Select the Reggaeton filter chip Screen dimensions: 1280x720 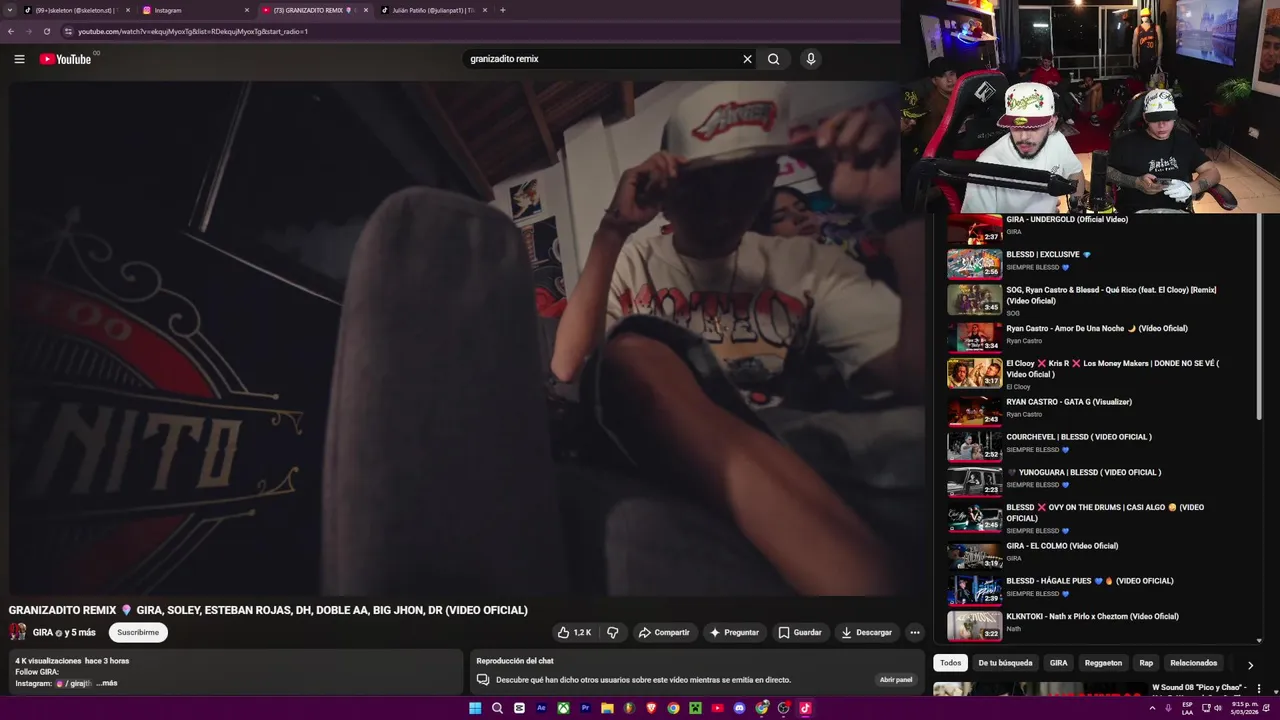tap(1103, 663)
